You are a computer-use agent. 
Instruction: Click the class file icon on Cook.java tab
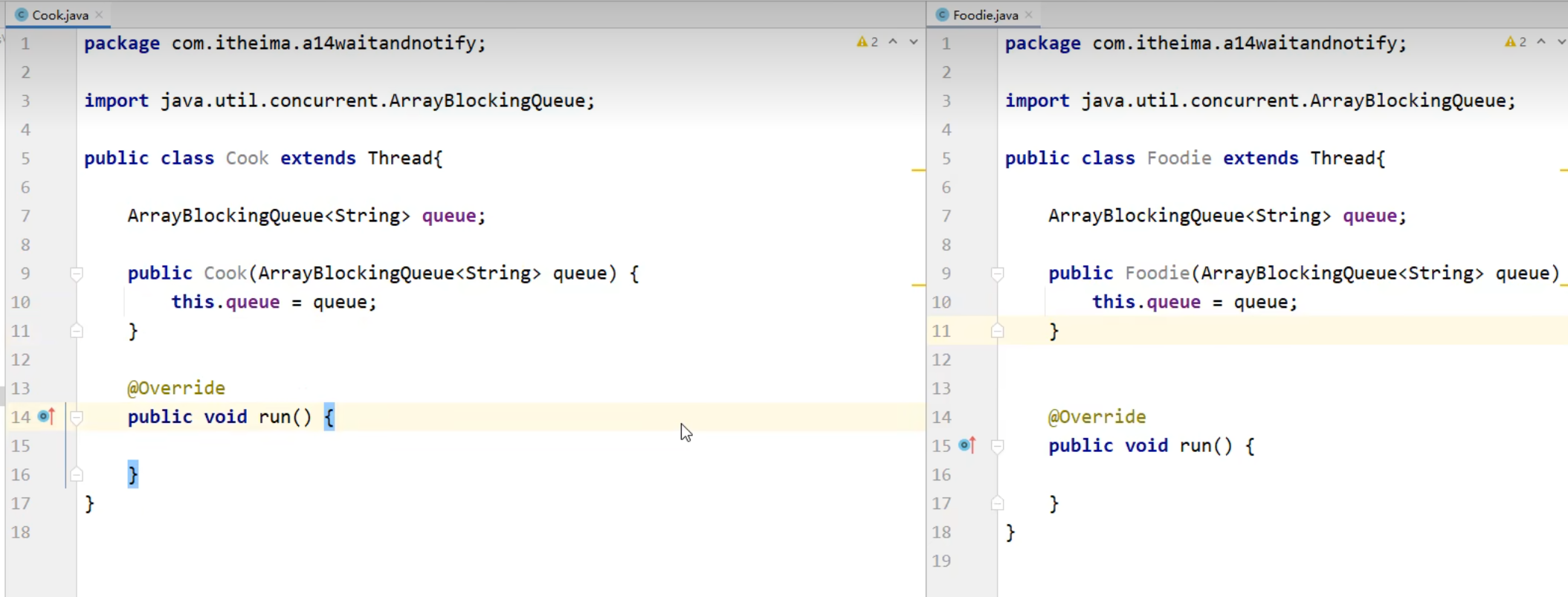click(22, 15)
